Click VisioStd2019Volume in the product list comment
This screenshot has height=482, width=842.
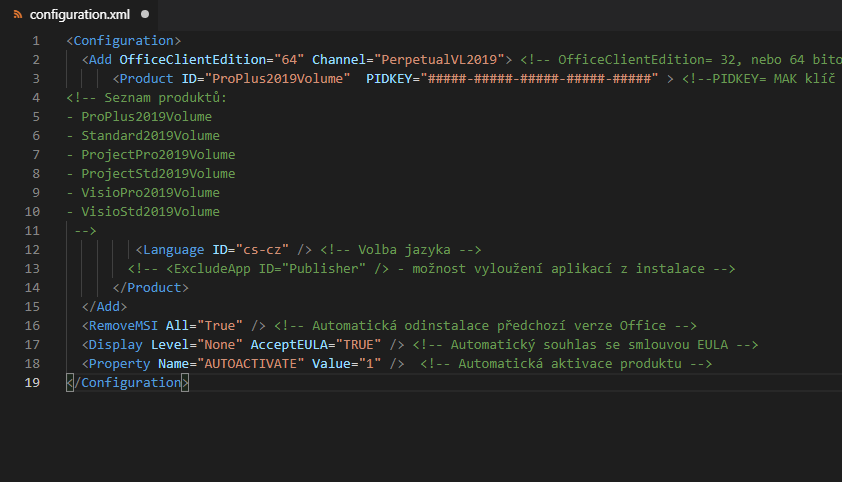click(x=150, y=212)
